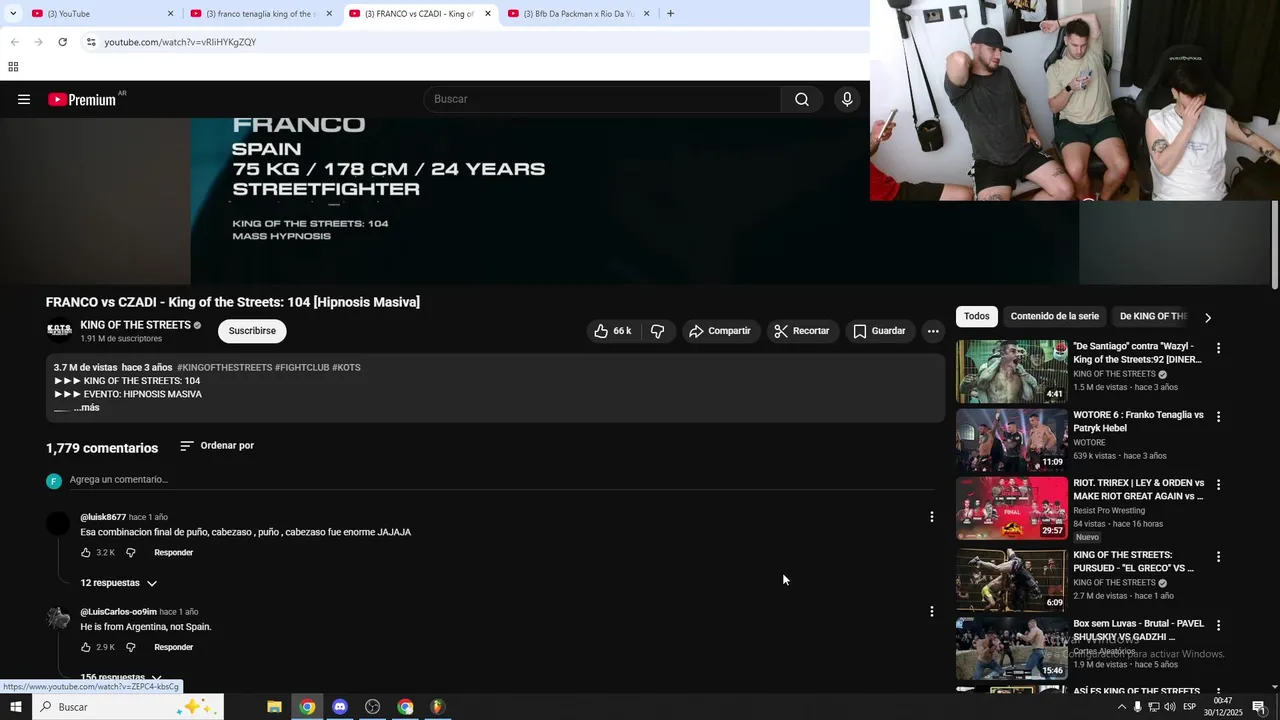
Task: Reply to @LuisCarlos-oo9im with Responder
Action: (173, 647)
